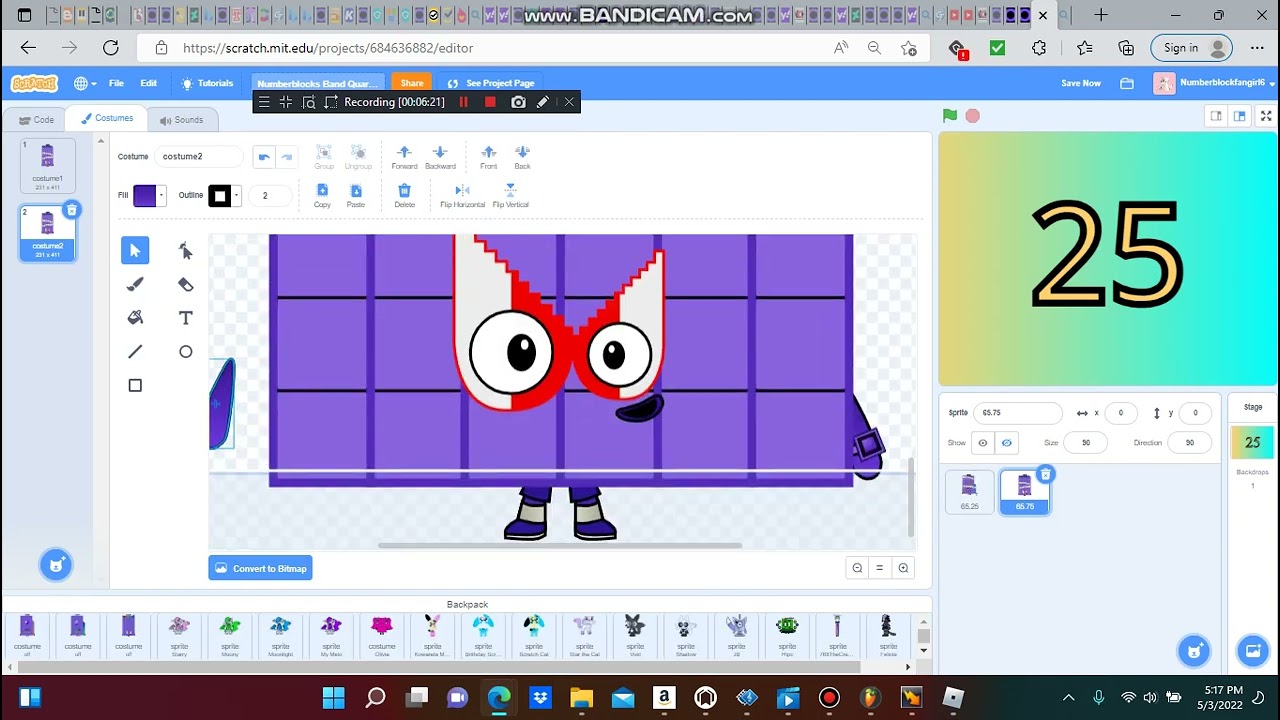Select the Line tool
Screen dimensions: 1280x720
pos(135,351)
